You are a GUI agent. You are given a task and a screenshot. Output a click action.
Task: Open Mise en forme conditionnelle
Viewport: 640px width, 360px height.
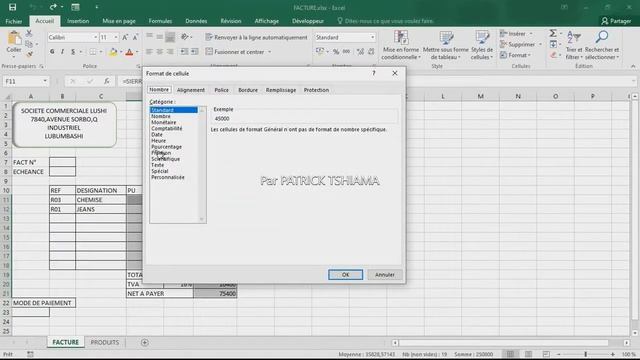401,45
